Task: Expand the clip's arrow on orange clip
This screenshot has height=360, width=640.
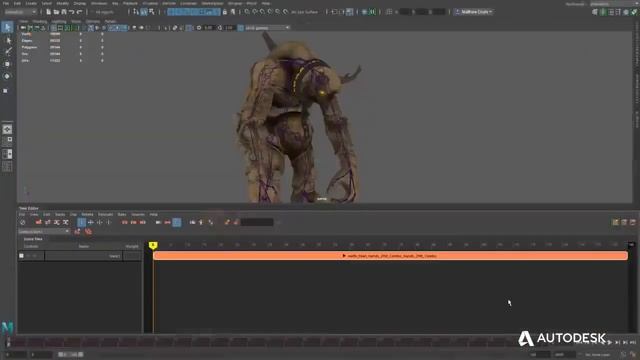Action: (x=344, y=256)
